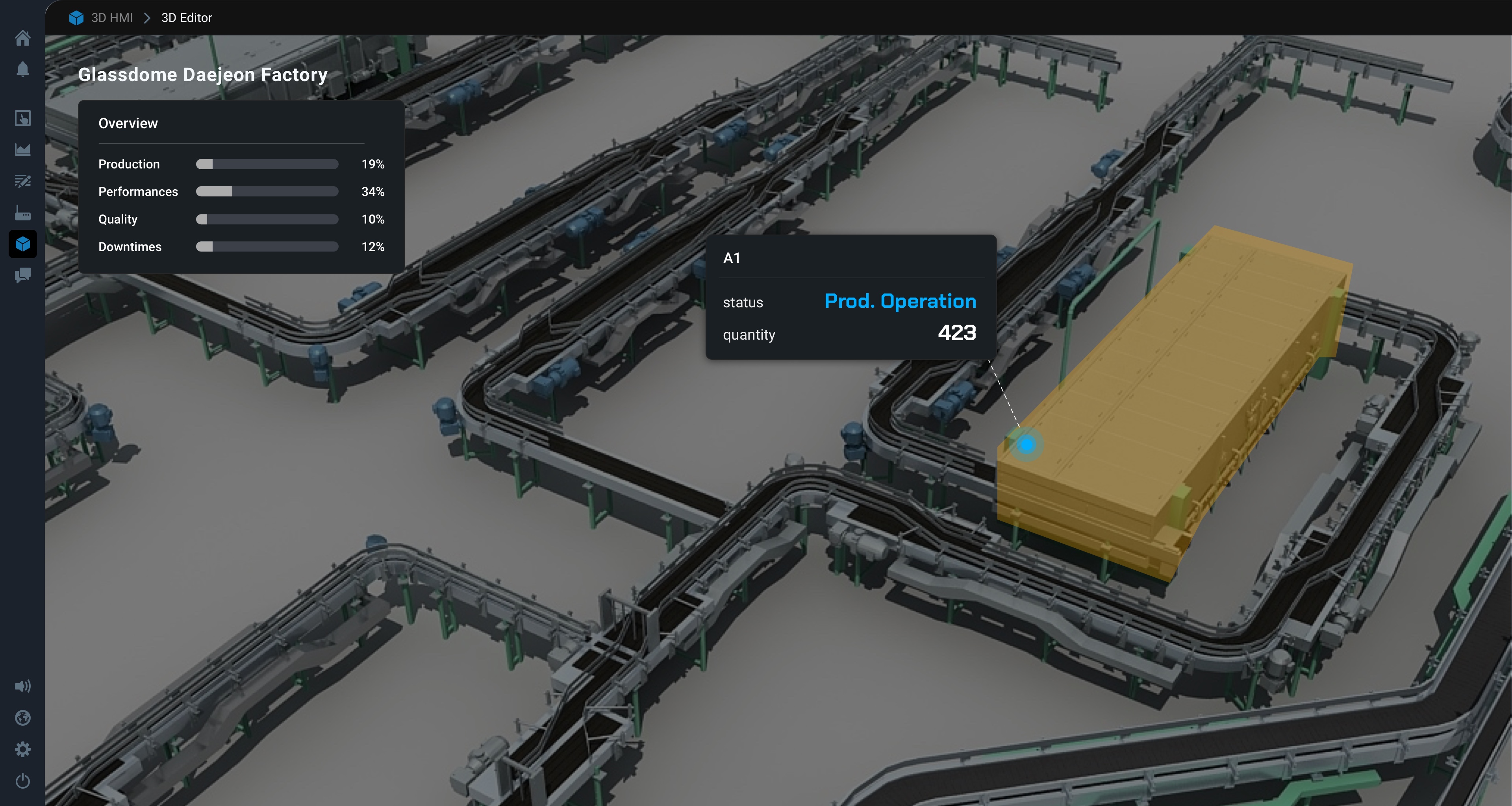Click the breadcrumb chevron separator
Viewport: 1512px width, 806px height.
click(x=147, y=18)
